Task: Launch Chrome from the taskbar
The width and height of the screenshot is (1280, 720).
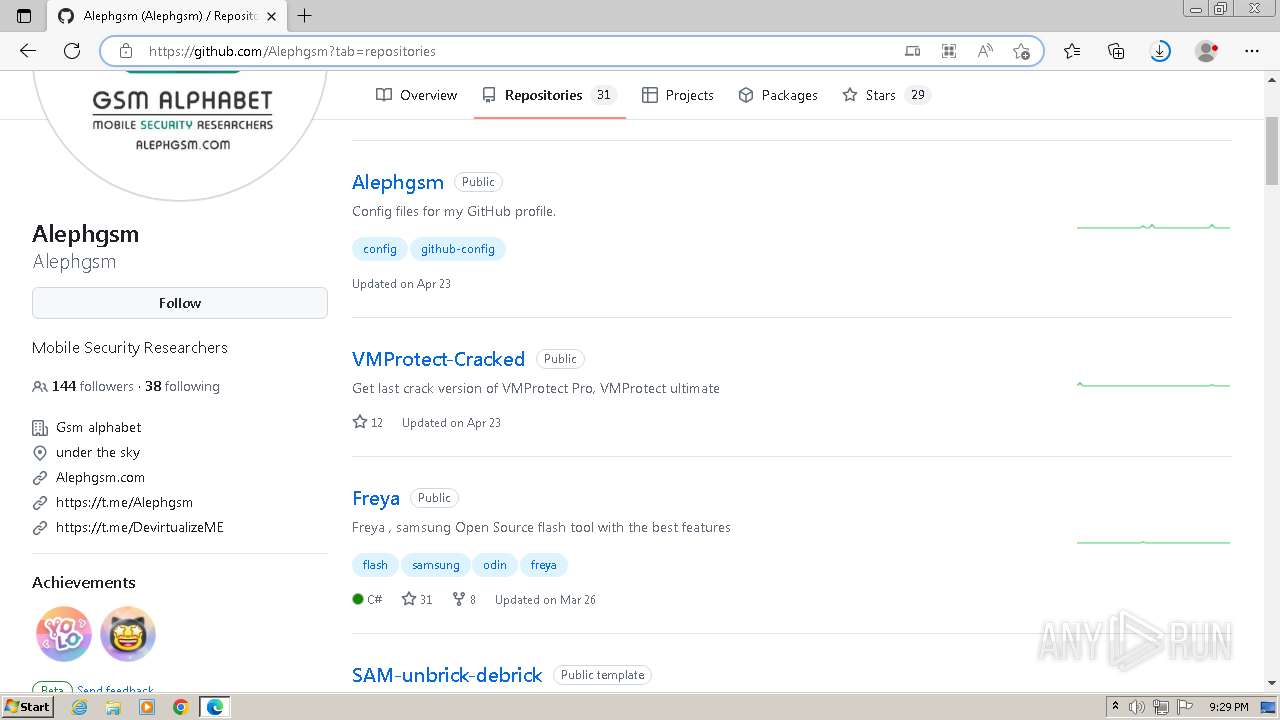Action: 181,707
